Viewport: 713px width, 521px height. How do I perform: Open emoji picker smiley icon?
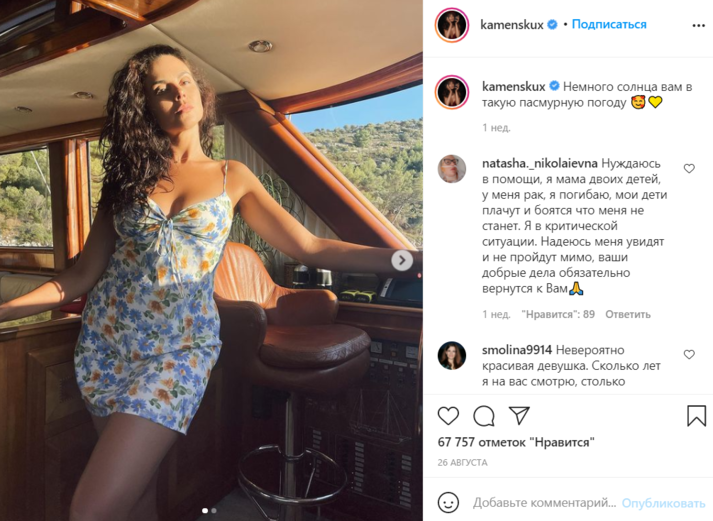448,503
